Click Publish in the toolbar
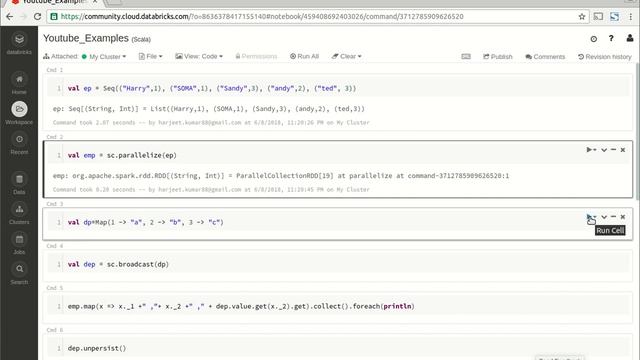Image resolution: width=640 pixels, height=360 pixels. click(x=498, y=57)
